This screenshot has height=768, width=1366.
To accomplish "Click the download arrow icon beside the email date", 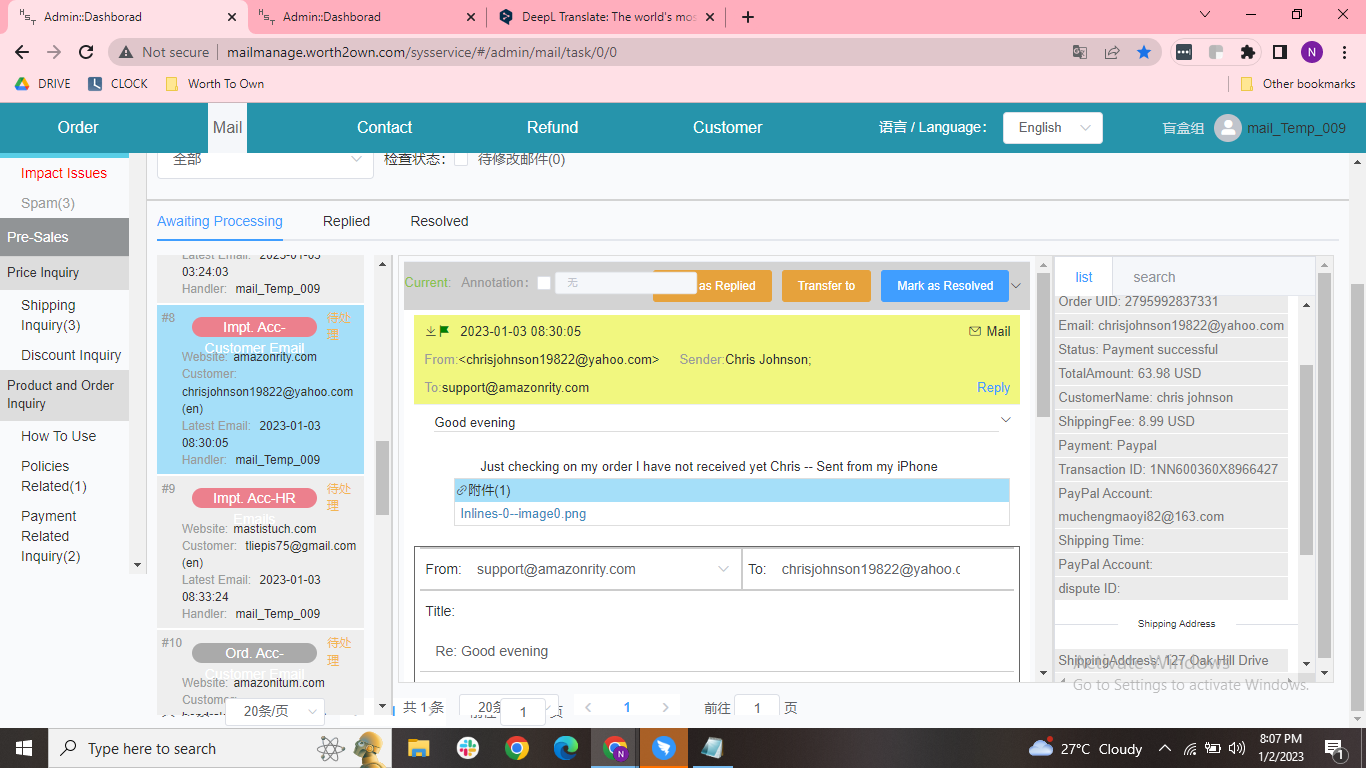I will click(x=430, y=331).
